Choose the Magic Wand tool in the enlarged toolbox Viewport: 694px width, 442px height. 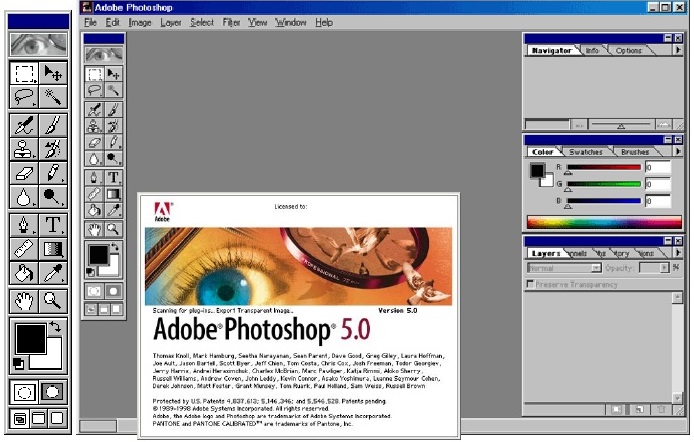pyautogui.click(x=53, y=96)
